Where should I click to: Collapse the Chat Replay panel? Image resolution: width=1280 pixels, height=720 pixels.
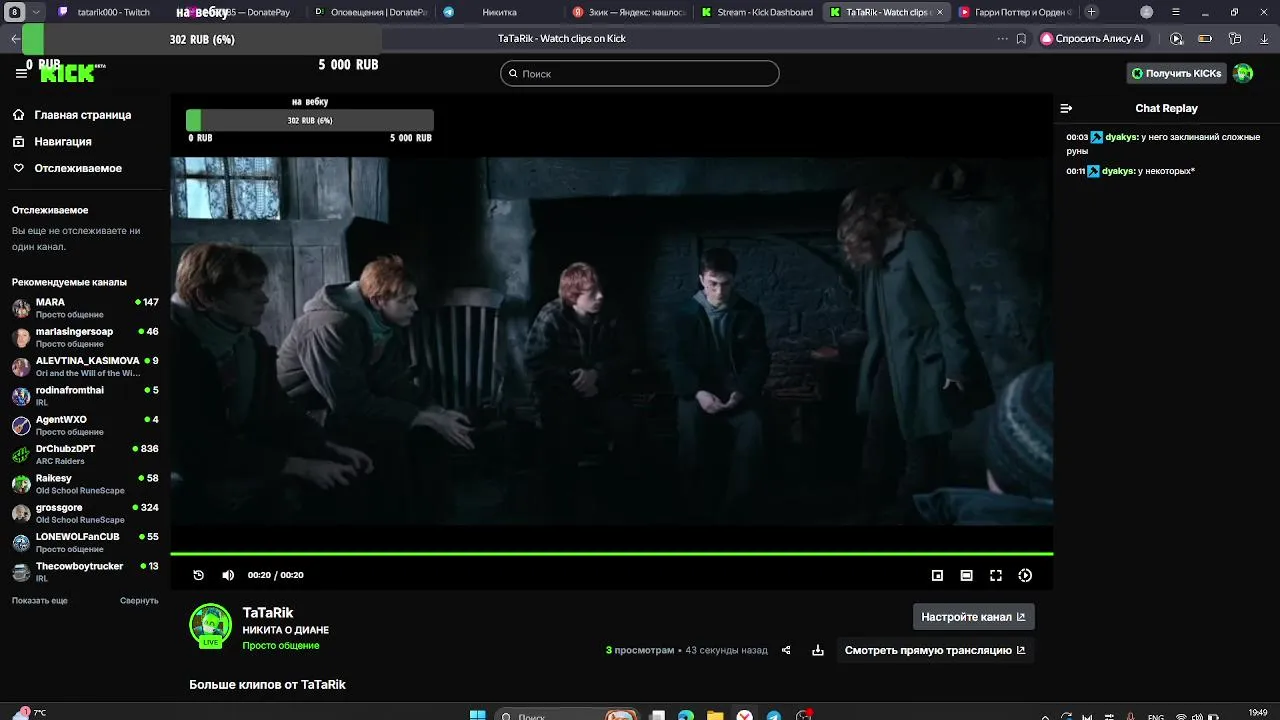(1066, 108)
